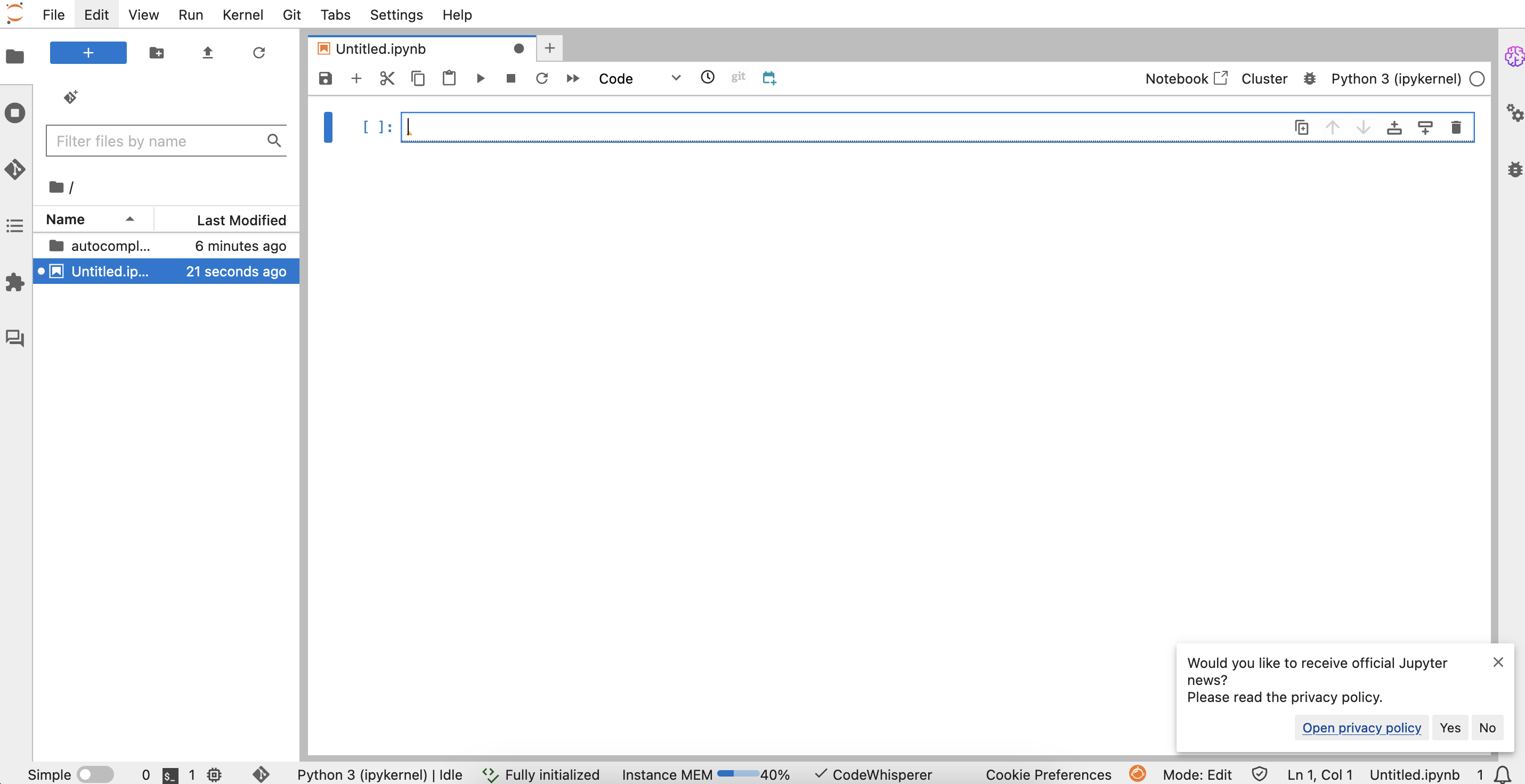
Task: Open the privacy policy link
Action: (x=1361, y=728)
